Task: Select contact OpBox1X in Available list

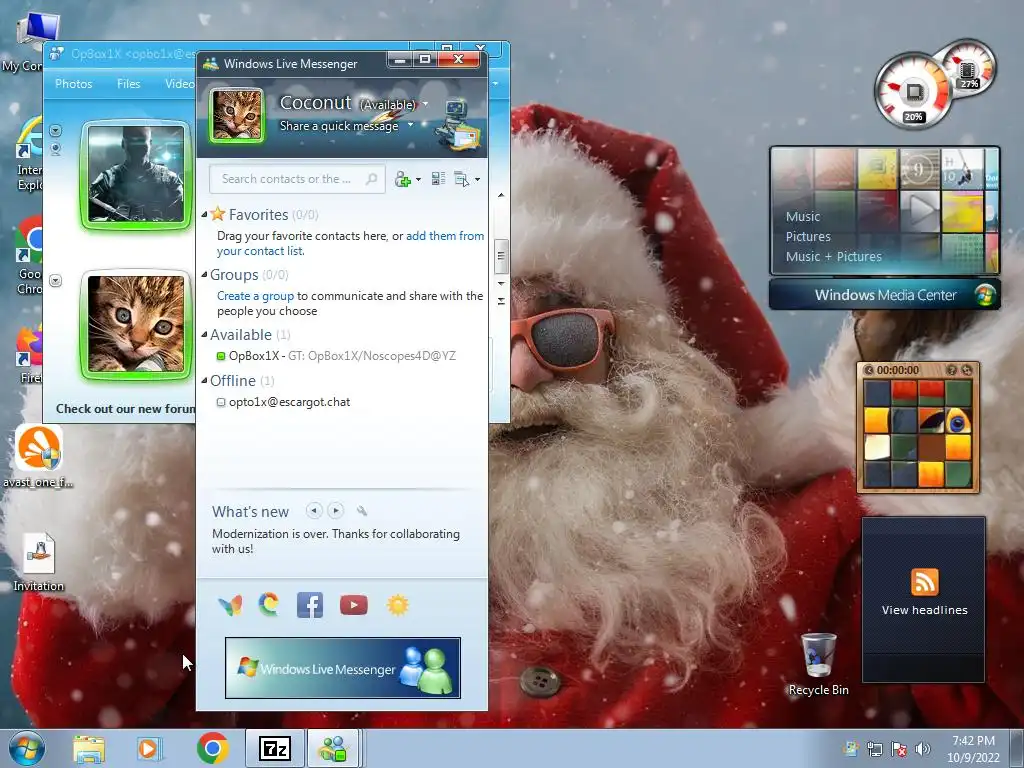Action: coord(342,356)
